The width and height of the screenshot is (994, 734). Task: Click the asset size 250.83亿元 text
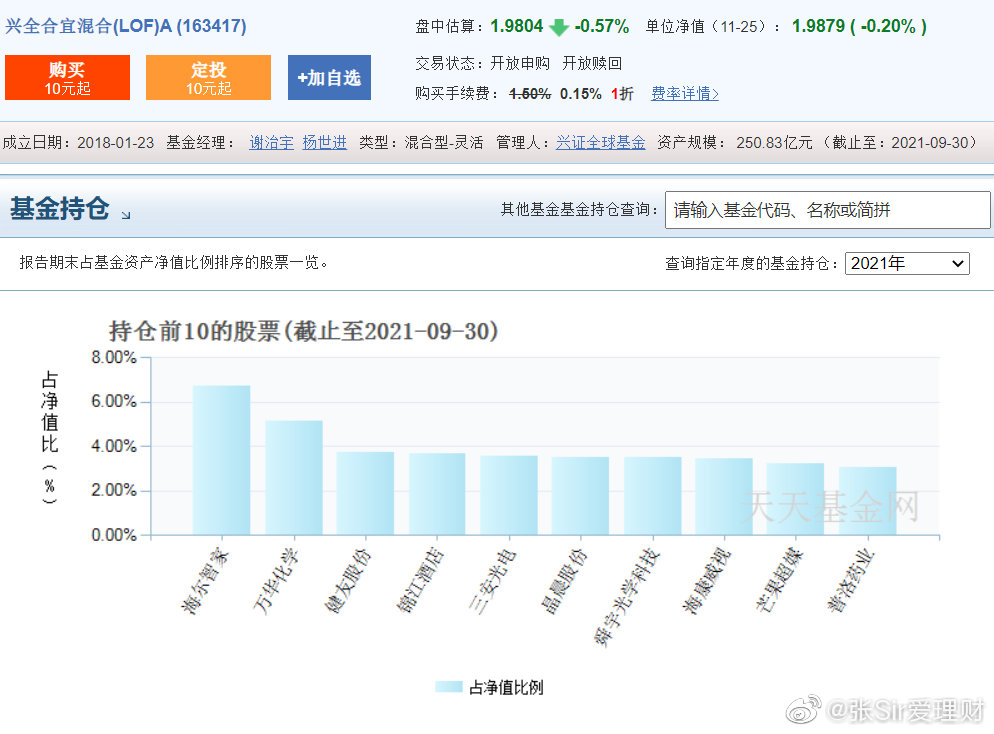coord(774,143)
